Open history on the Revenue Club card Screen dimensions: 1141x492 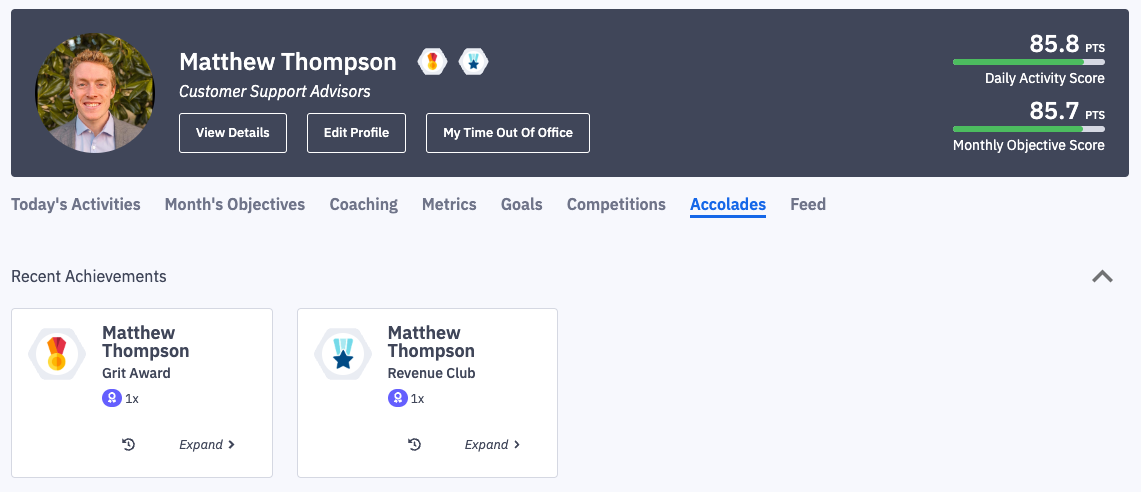(x=414, y=444)
